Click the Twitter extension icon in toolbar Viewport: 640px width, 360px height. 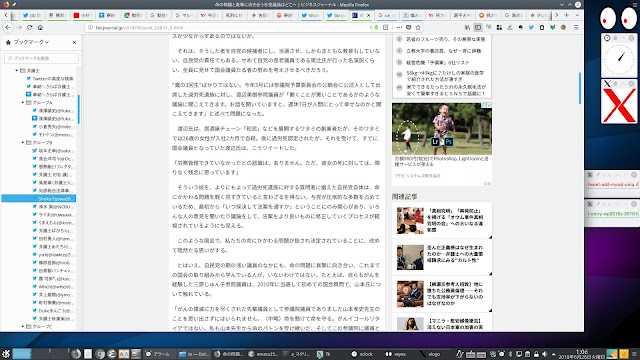(x=531, y=27)
